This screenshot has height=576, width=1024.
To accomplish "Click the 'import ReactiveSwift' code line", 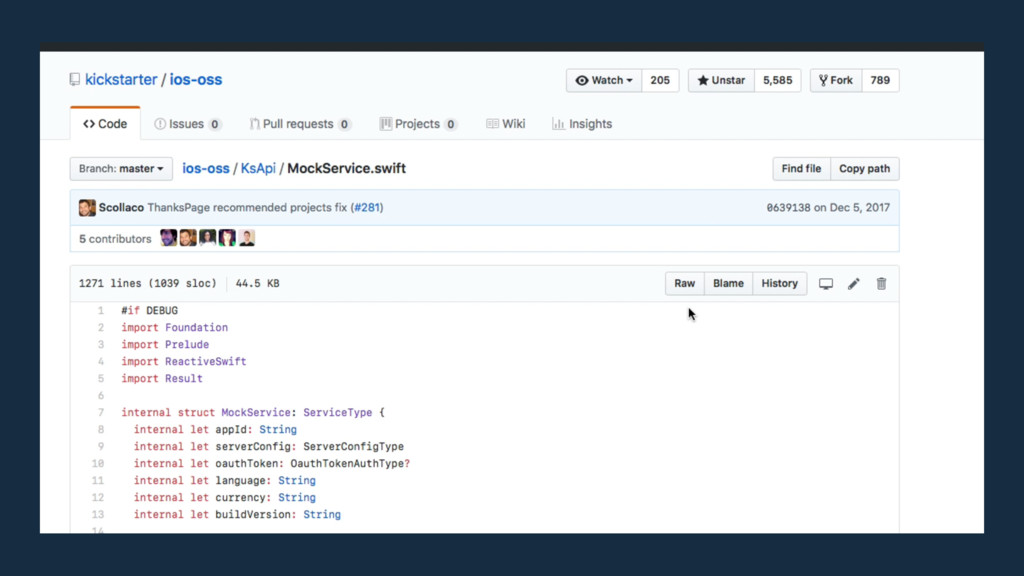I will point(184,362).
